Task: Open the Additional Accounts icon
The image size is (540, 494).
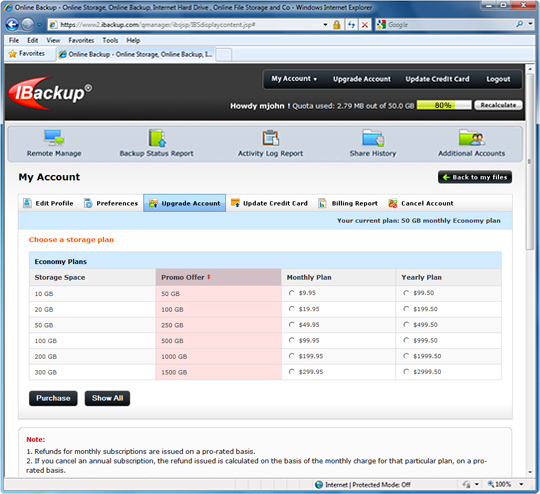Action: (x=471, y=137)
